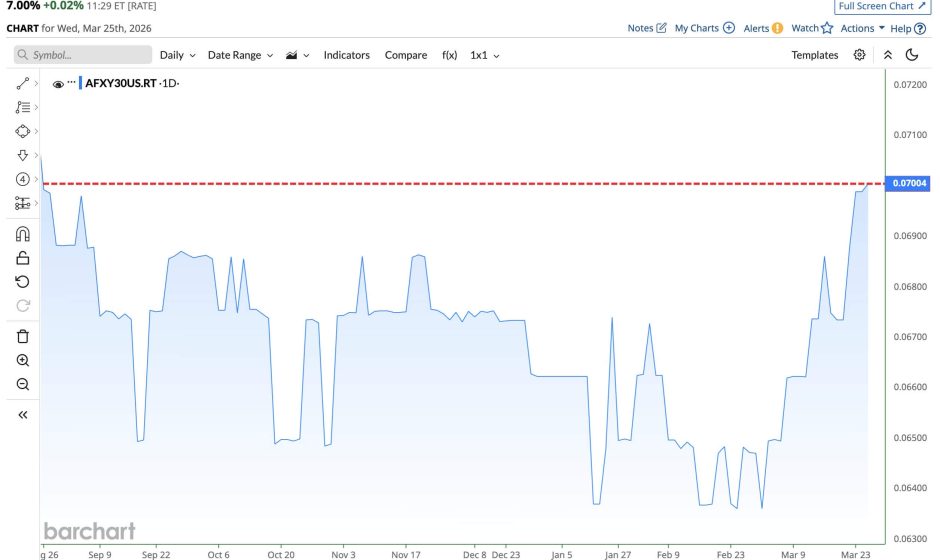The width and height of the screenshot is (940, 560).
Task: Open the Indicators menu
Action: pyautogui.click(x=346, y=55)
